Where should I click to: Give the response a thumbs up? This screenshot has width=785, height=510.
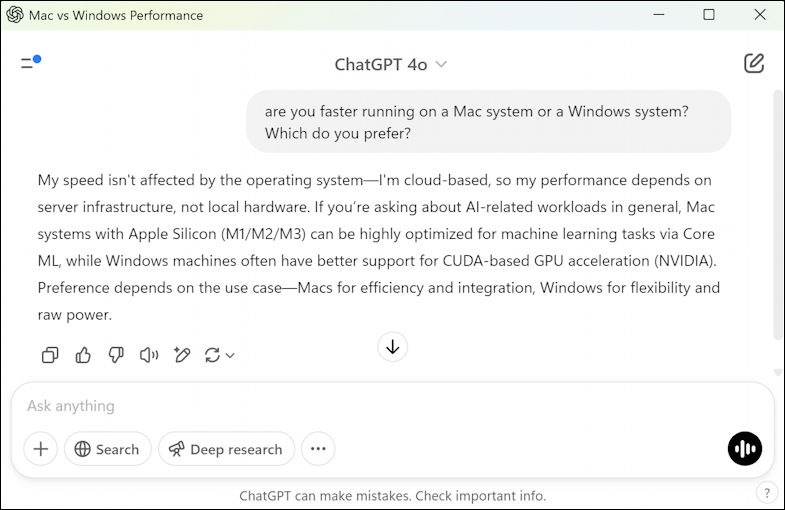[83, 355]
